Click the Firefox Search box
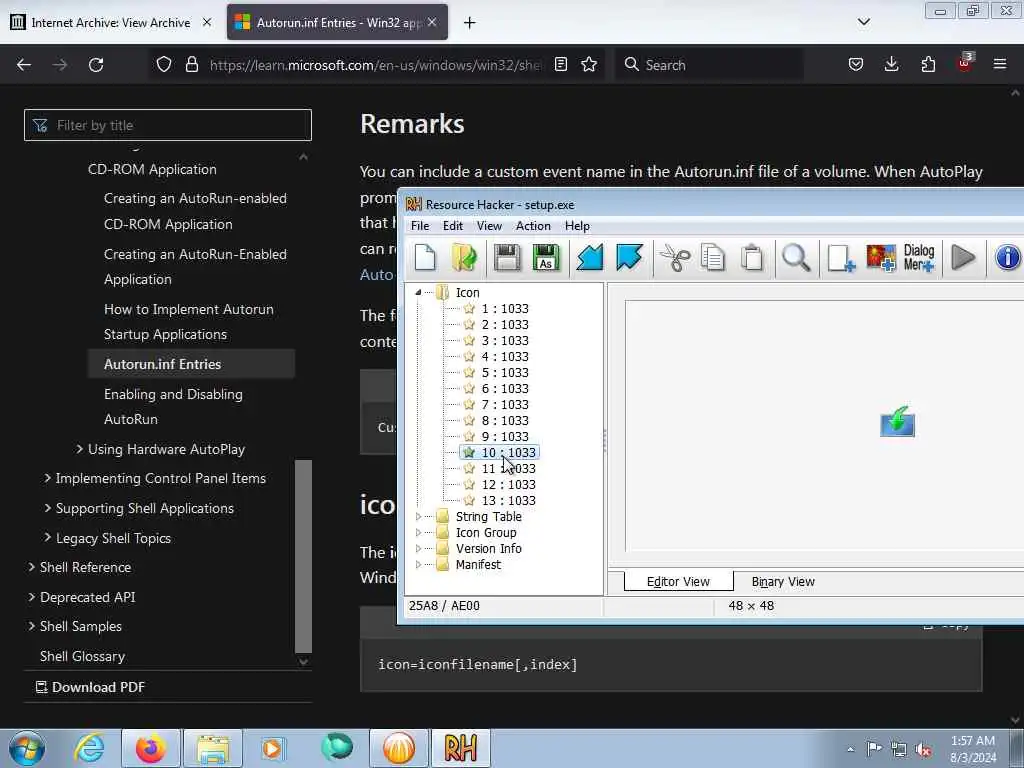 tap(709, 65)
